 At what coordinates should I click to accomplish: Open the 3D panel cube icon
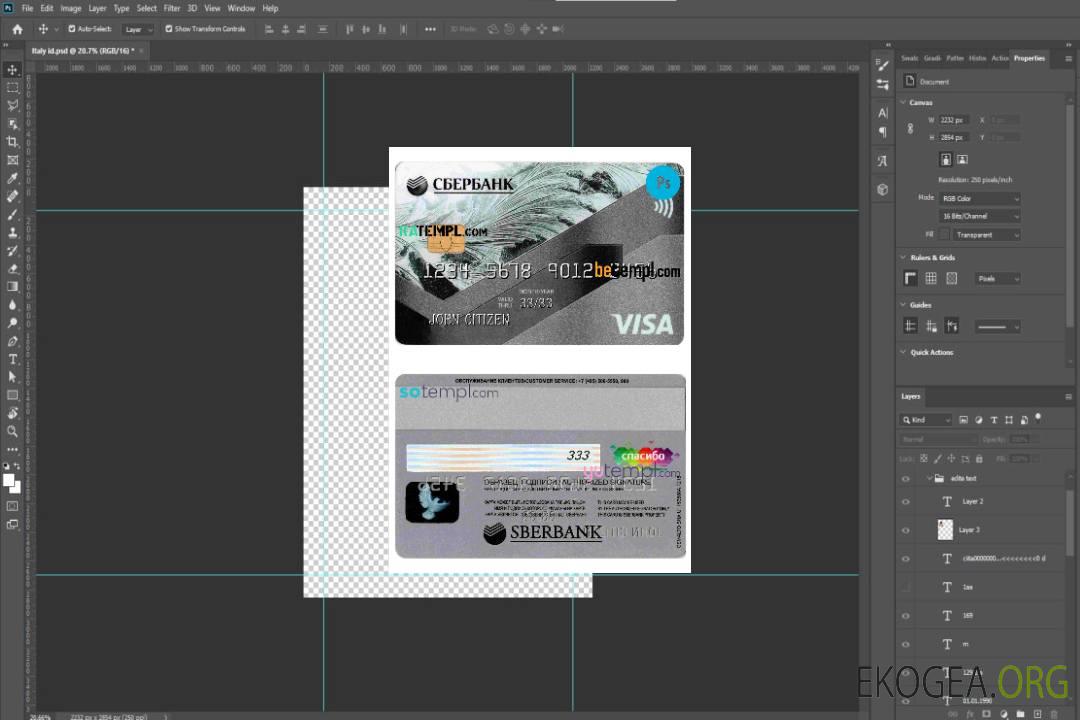pos(883,189)
